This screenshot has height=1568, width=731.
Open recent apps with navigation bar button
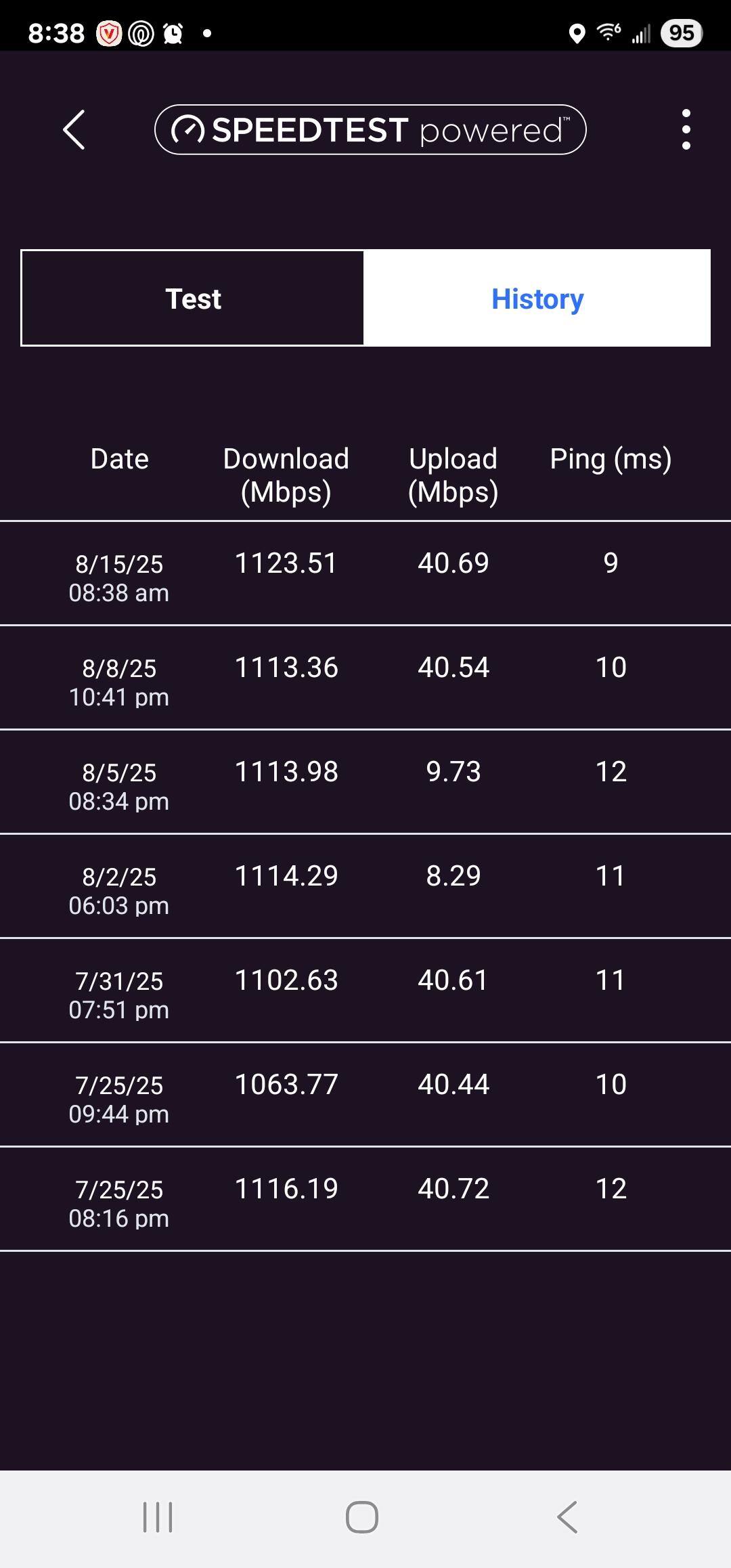158,1517
